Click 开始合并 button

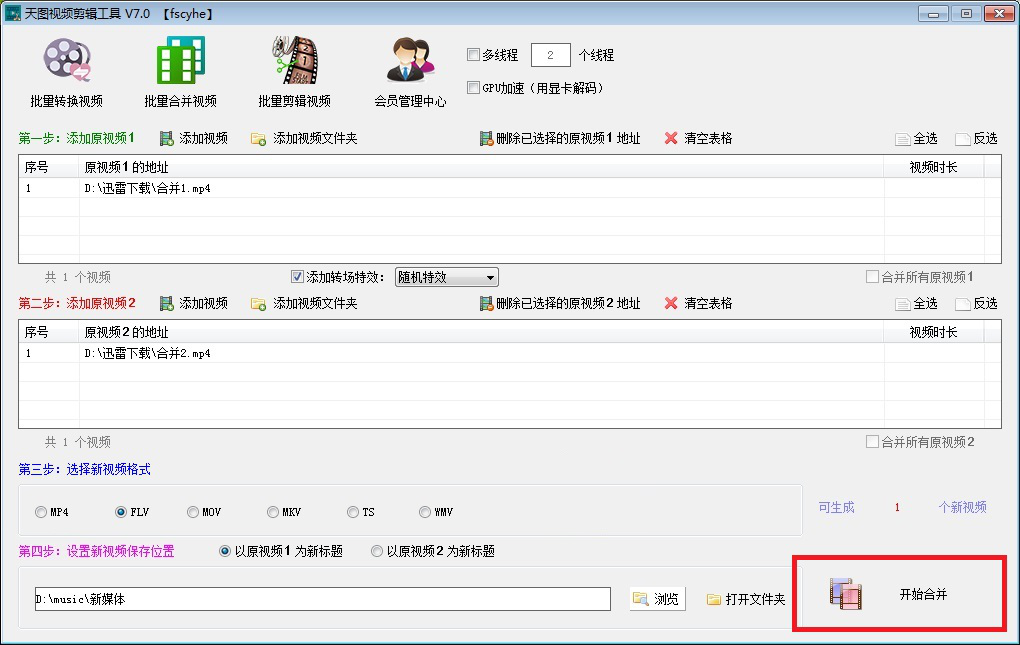(x=899, y=593)
